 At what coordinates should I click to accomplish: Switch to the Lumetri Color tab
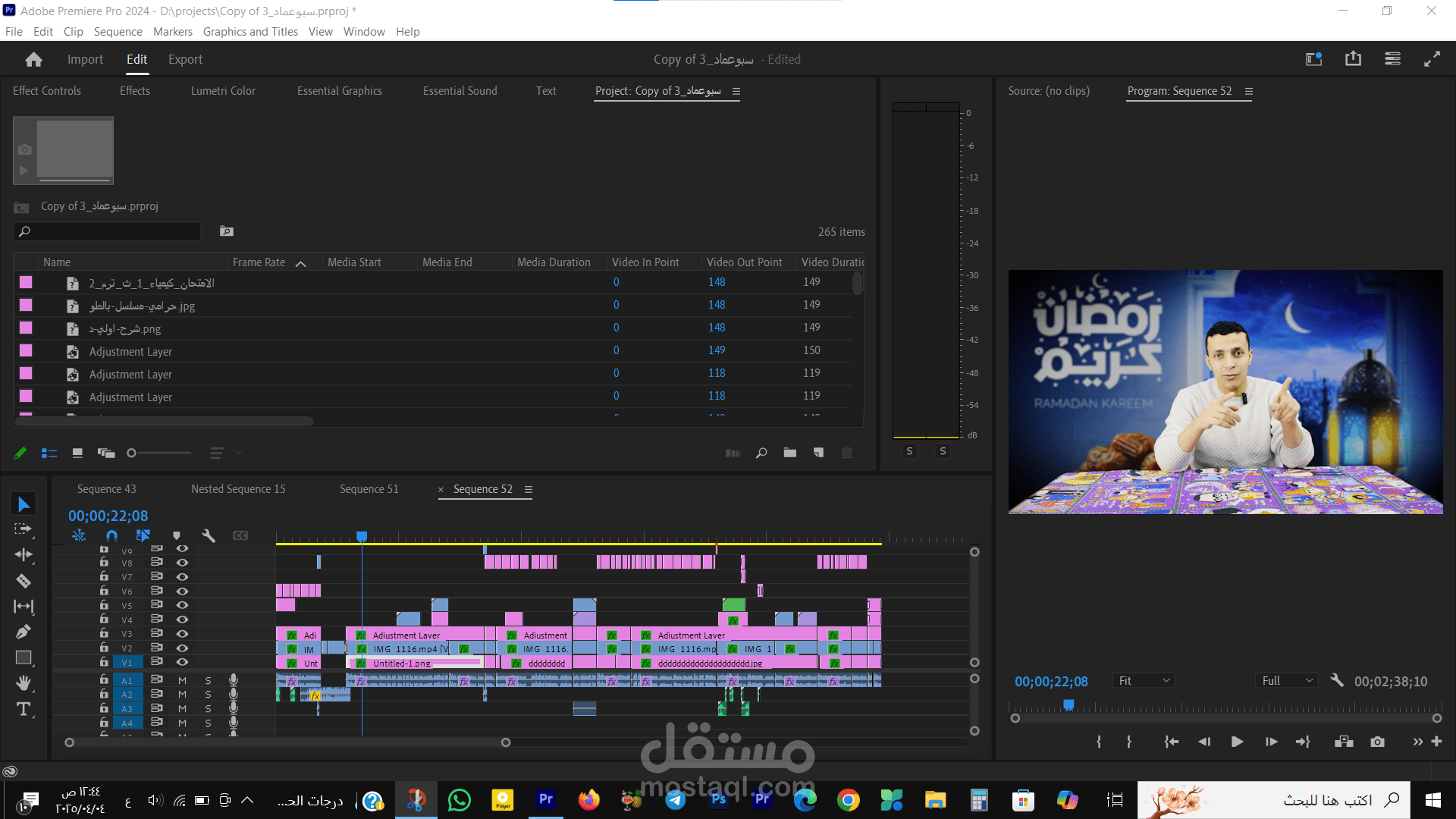click(x=223, y=91)
